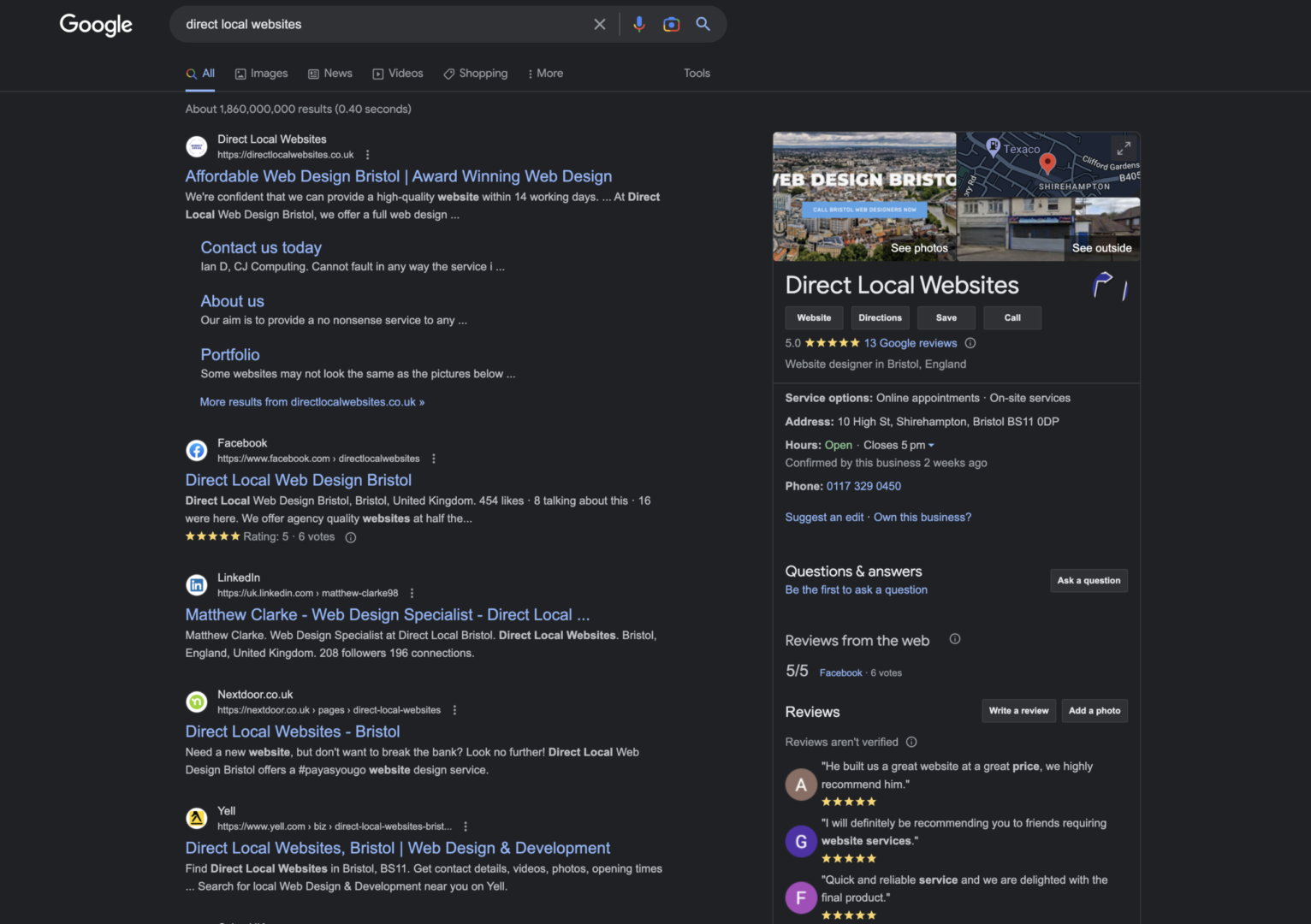Image resolution: width=1311 pixels, height=924 pixels.
Task: Click Be the first to ask a question
Action: point(856,590)
